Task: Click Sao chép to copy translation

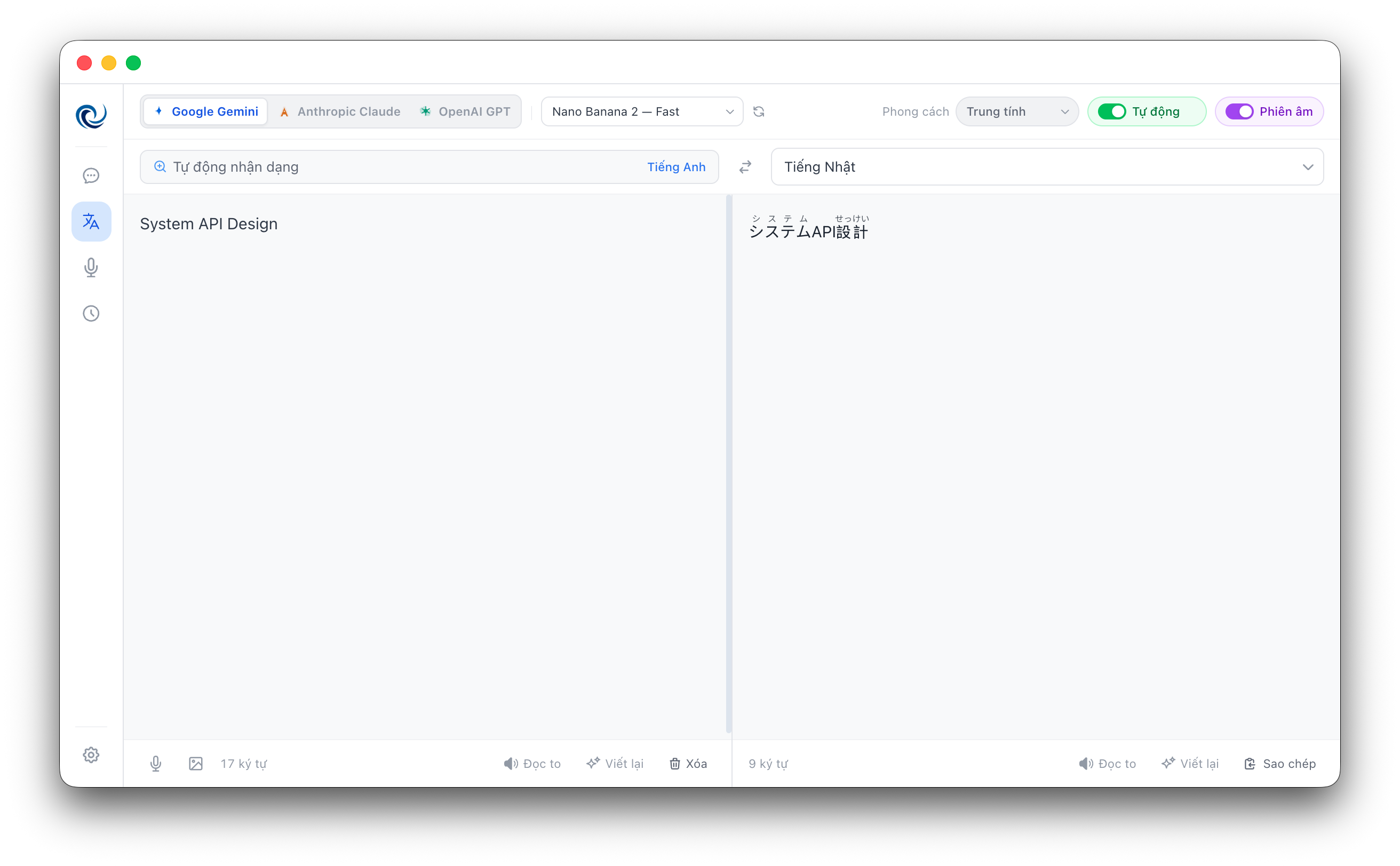Action: click(1279, 764)
